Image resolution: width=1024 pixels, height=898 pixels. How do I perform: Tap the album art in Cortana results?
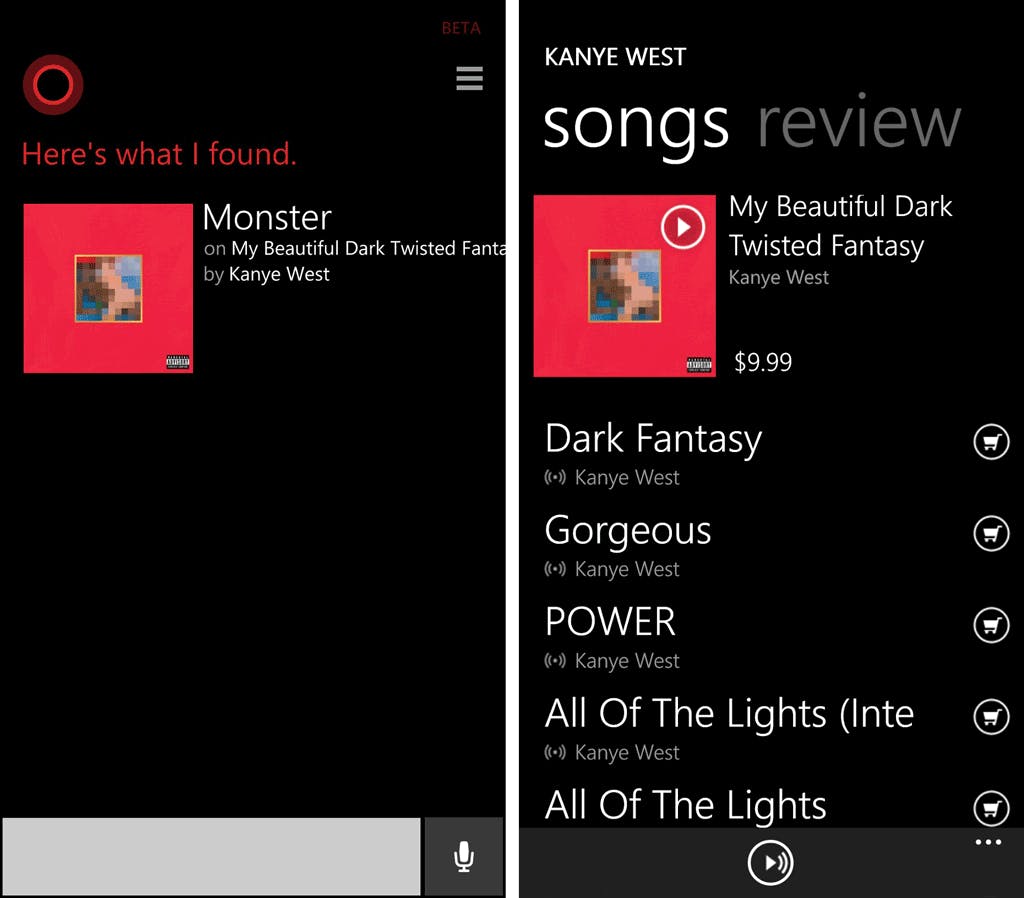tap(108, 288)
